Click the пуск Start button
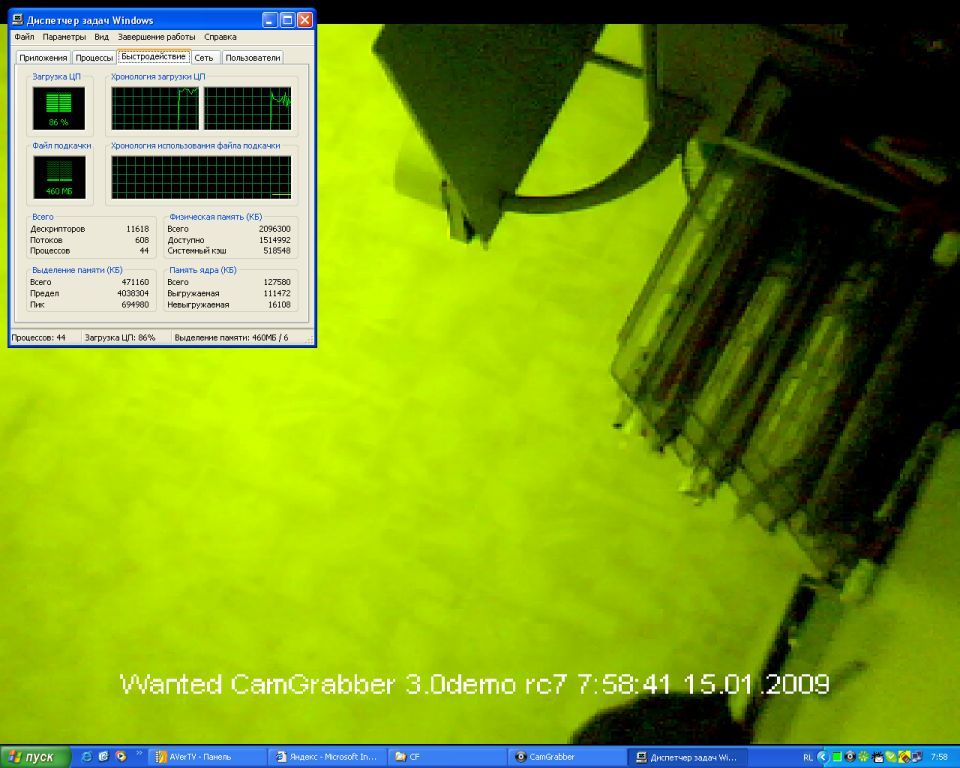This screenshot has height=768, width=960. (x=36, y=757)
